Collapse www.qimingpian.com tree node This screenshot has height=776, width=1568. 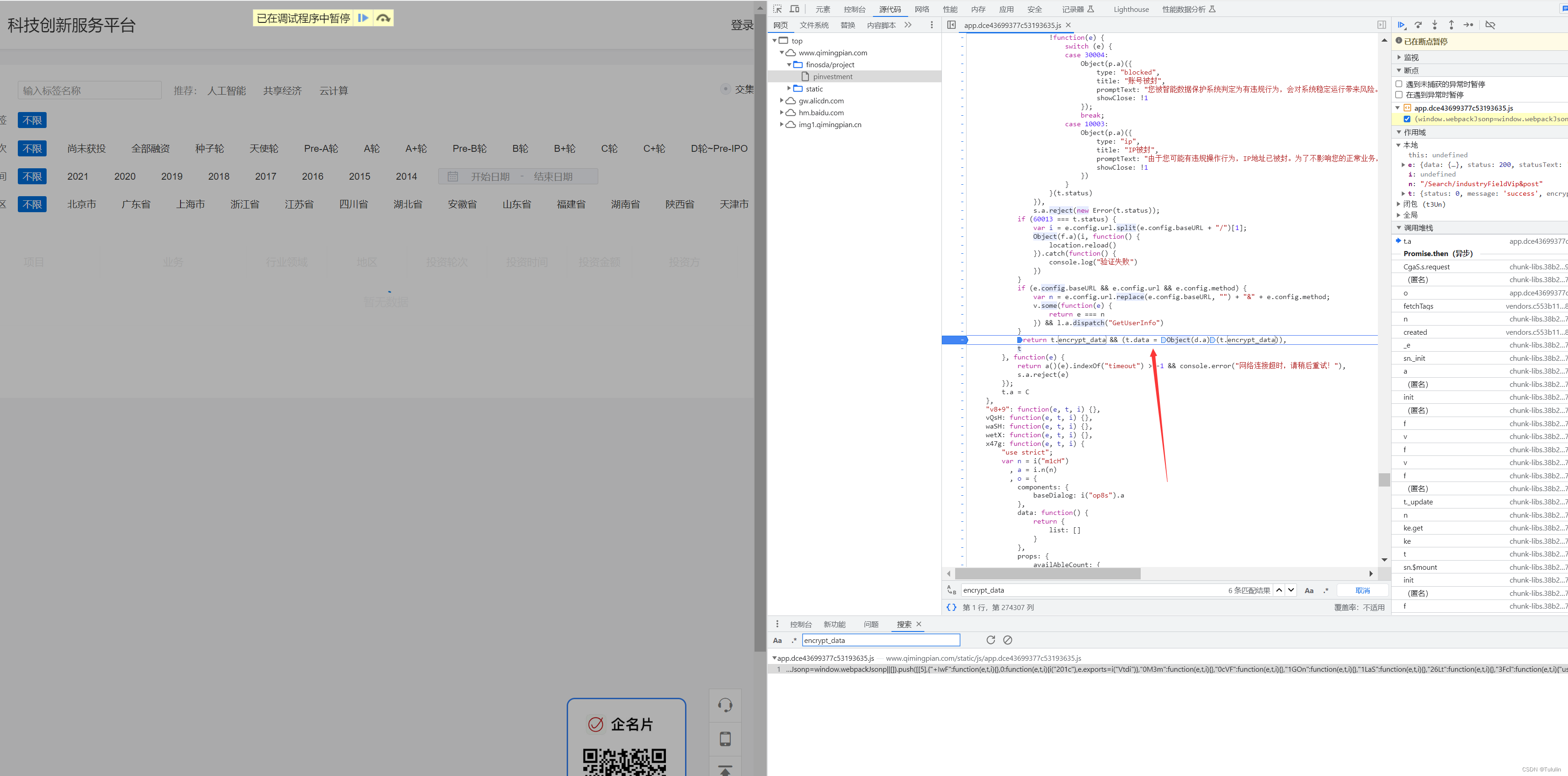(x=781, y=53)
